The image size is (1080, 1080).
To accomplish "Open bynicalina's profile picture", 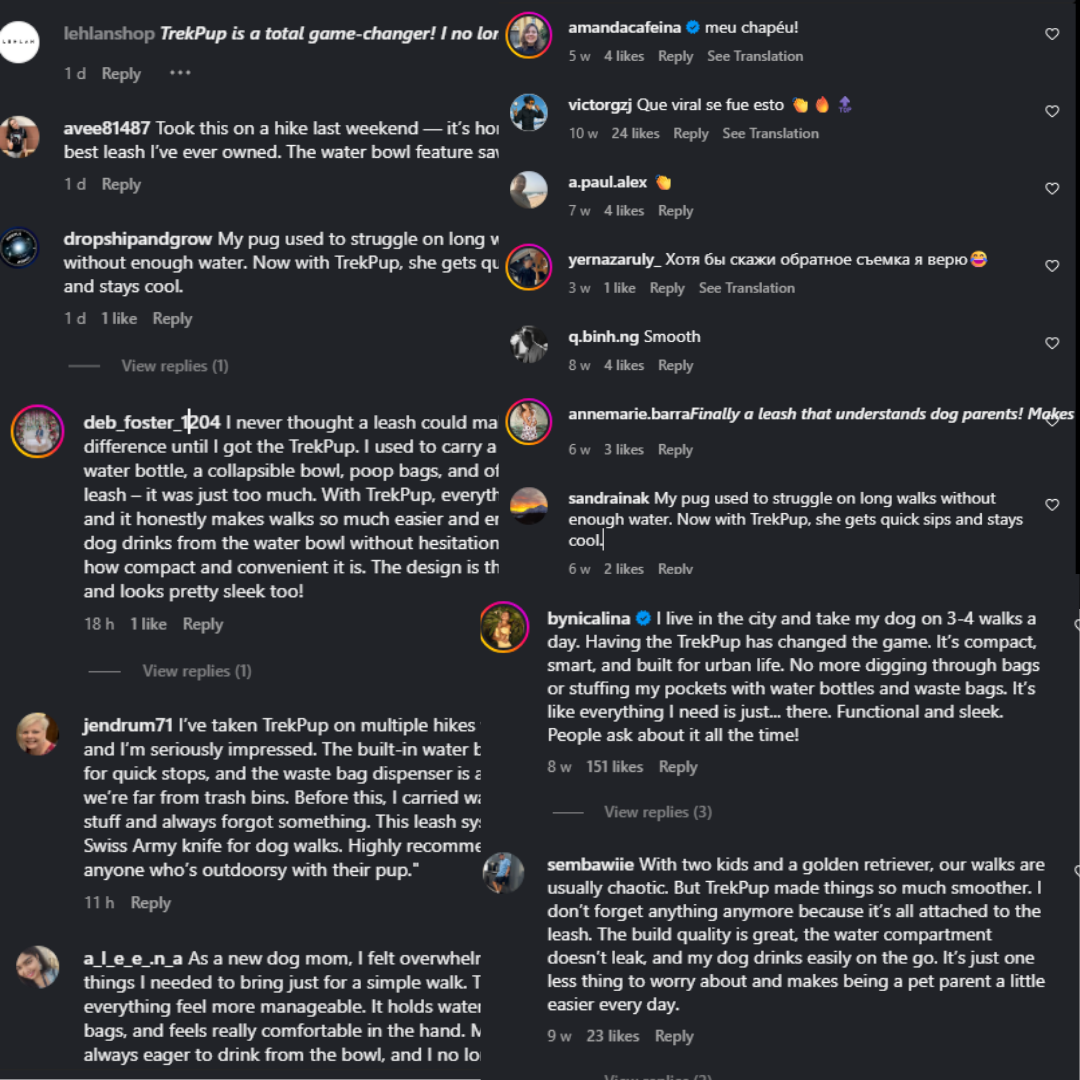I will coord(503,627).
